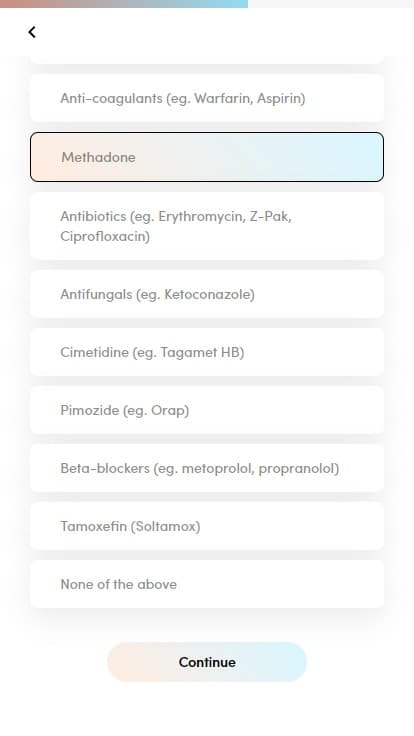This screenshot has width=414, height=736.
Task: Choose the option mentioning propranolol
Action: click(207, 468)
